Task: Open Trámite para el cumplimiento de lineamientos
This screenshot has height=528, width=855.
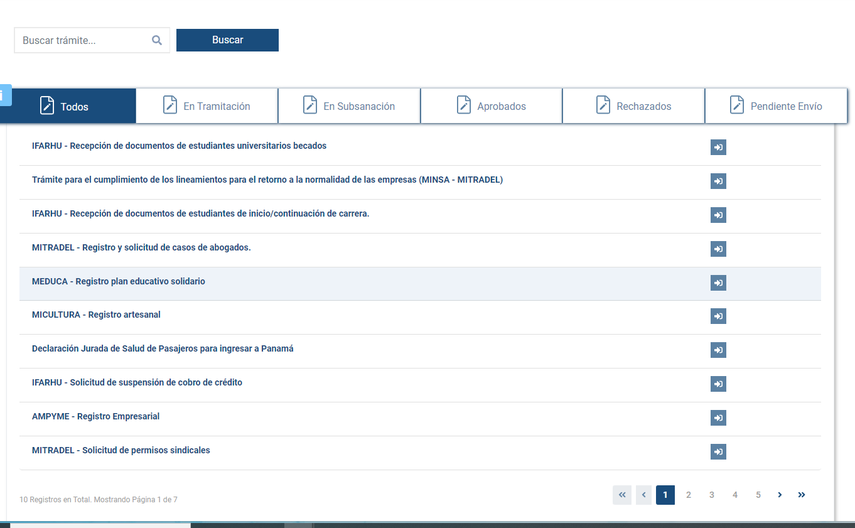Action: (267, 179)
